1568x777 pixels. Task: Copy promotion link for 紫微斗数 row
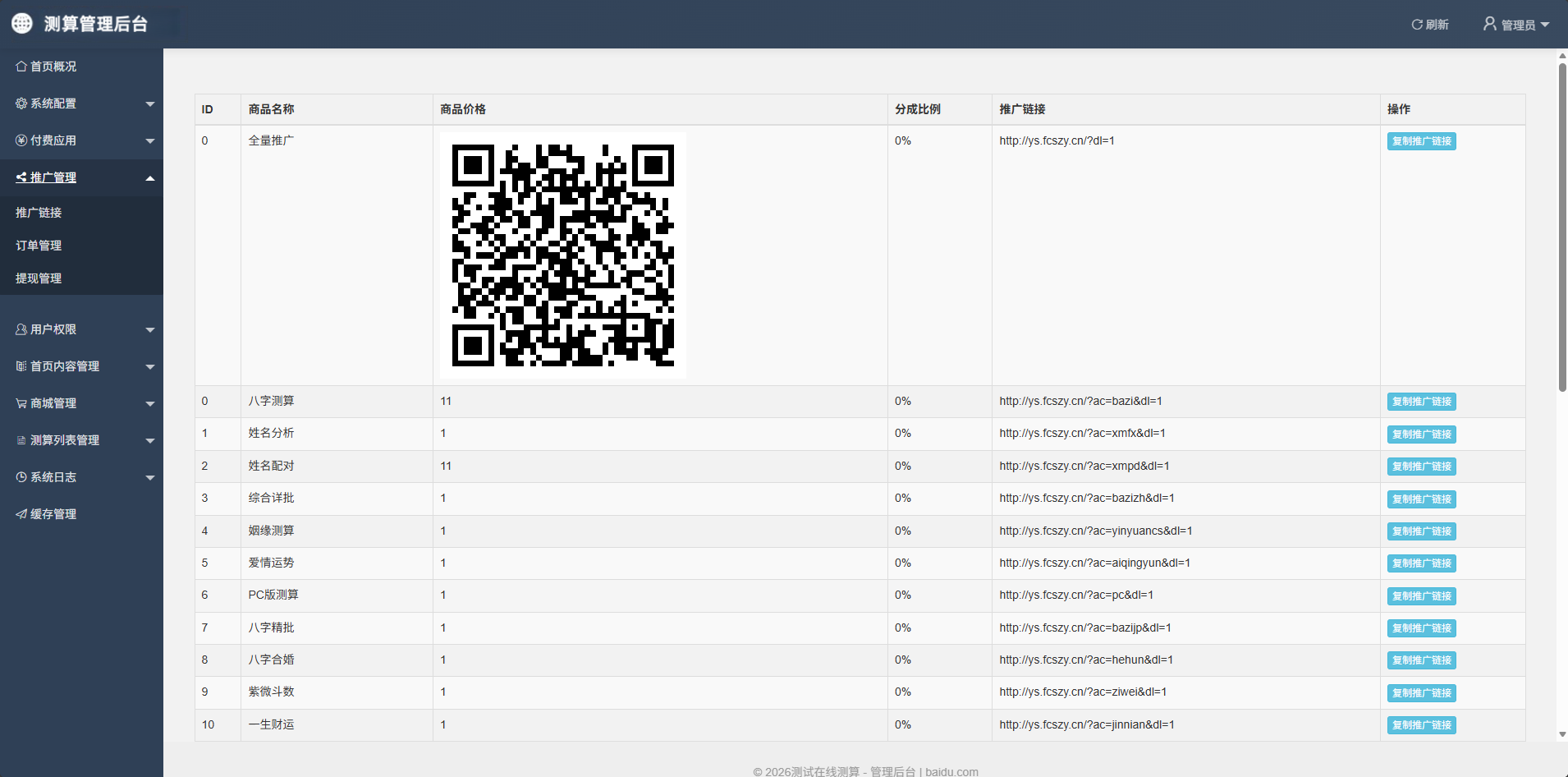click(x=1421, y=693)
